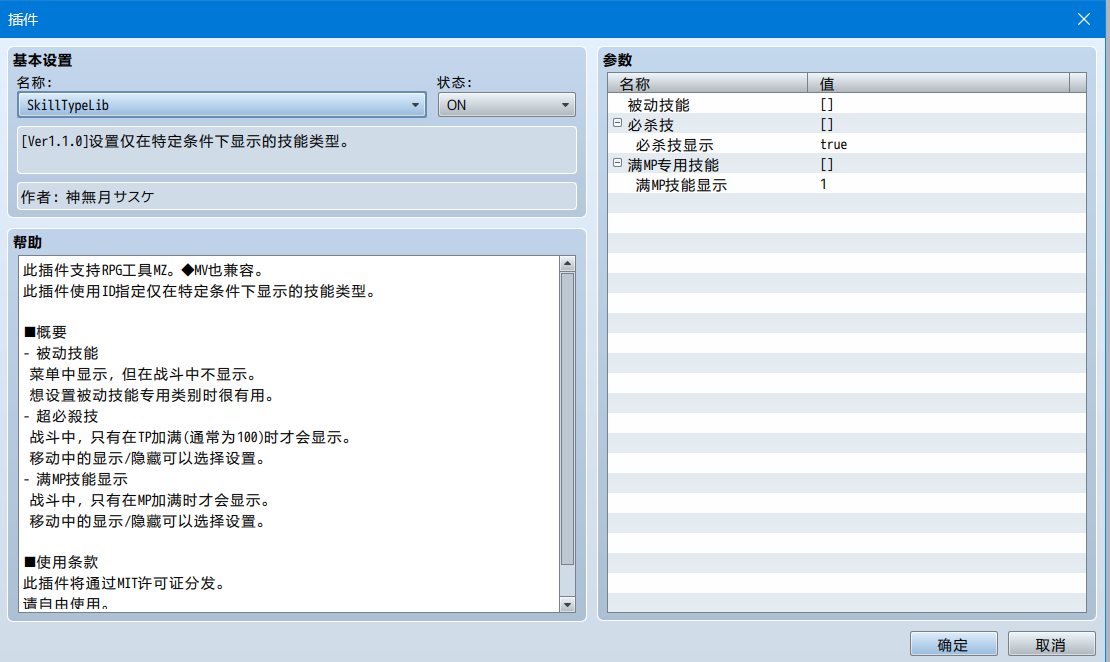Image resolution: width=1110 pixels, height=662 pixels.
Task: Select the 满MP专用技能 parameter row
Action: [847, 164]
